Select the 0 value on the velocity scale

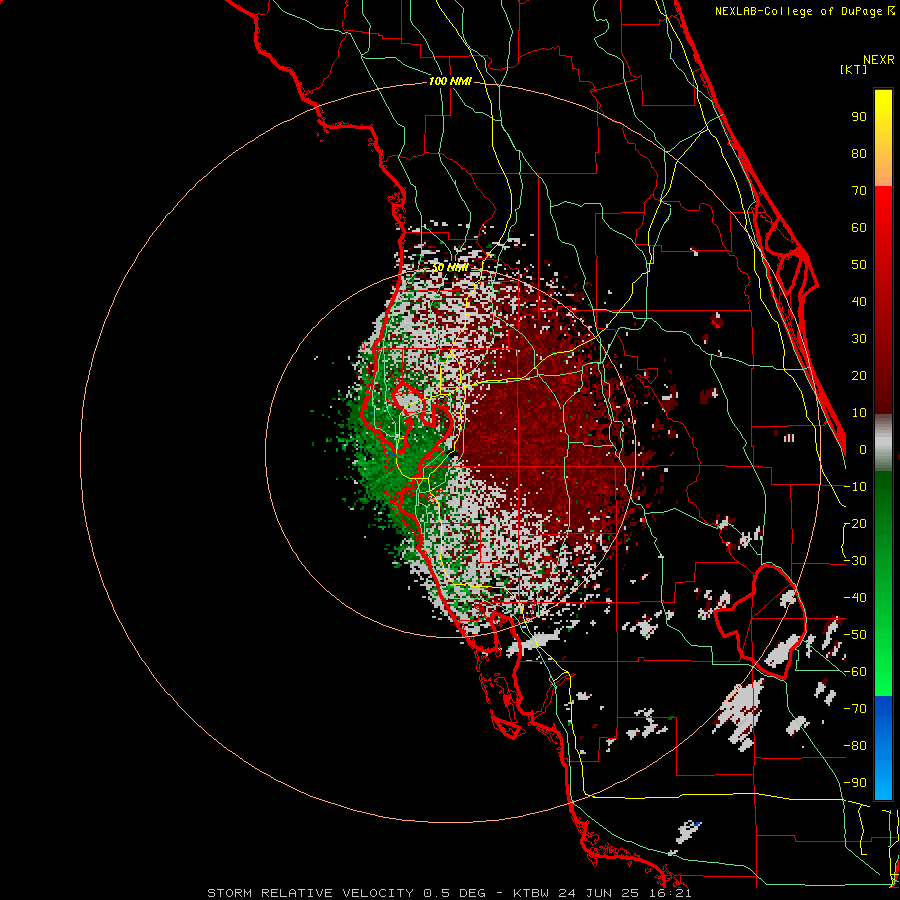tap(863, 449)
